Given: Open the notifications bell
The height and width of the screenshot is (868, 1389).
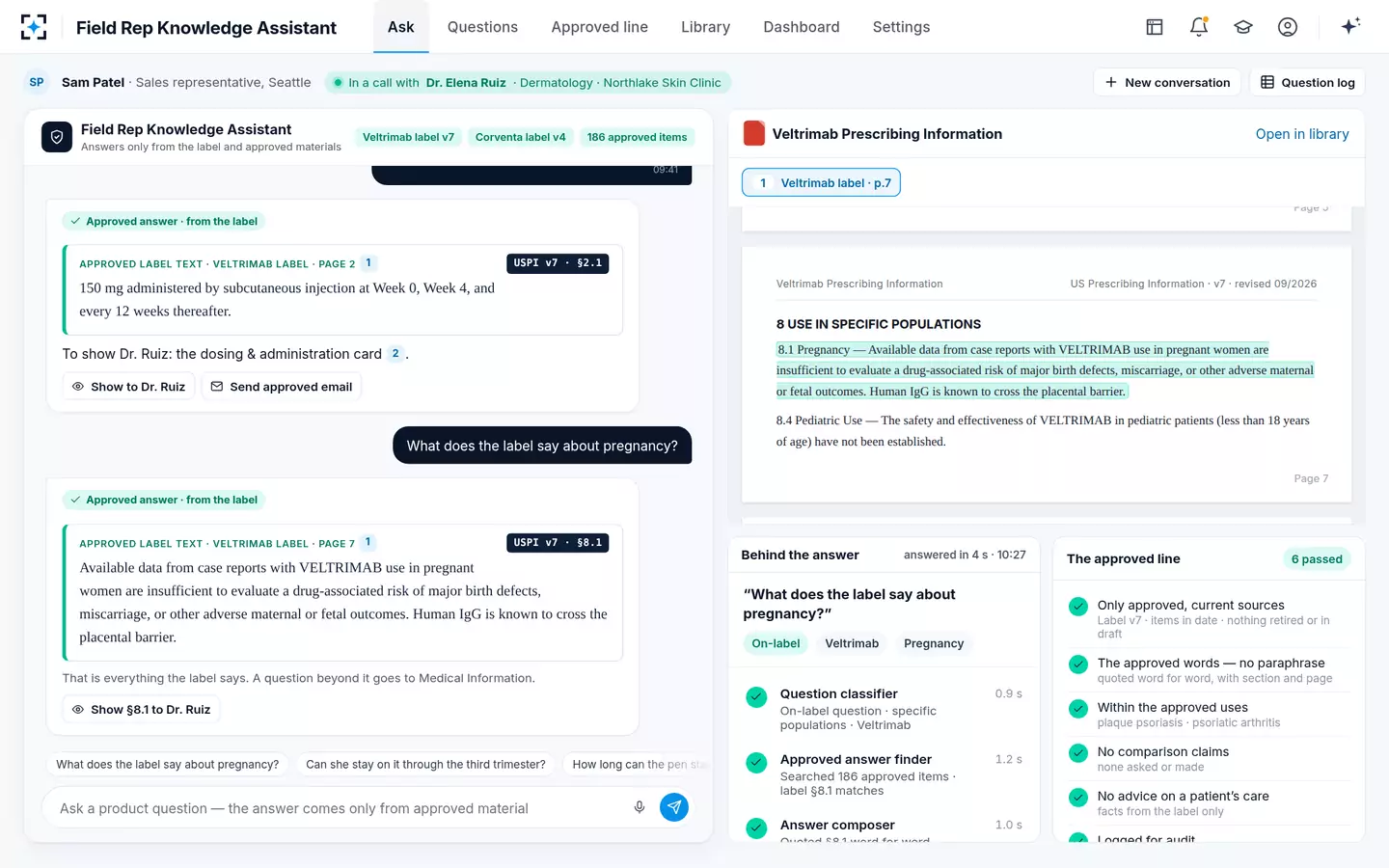Looking at the screenshot, I should [1199, 27].
